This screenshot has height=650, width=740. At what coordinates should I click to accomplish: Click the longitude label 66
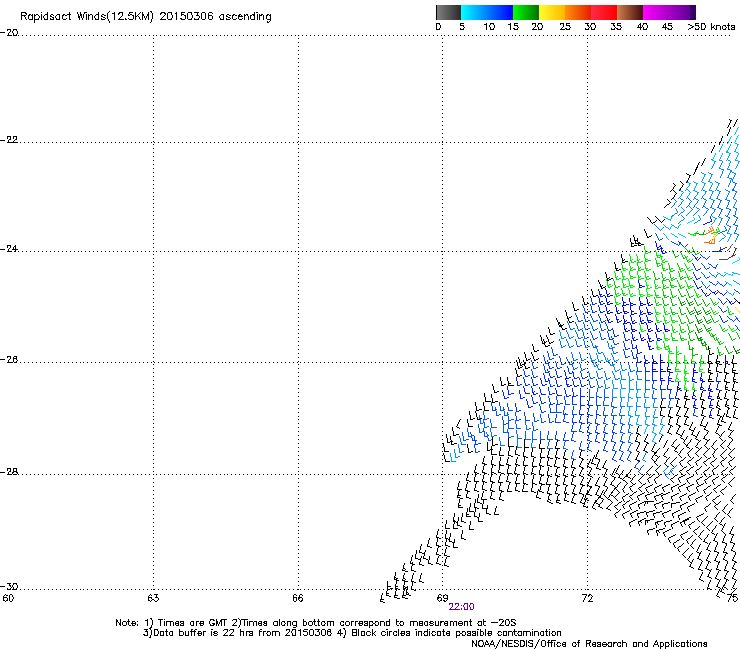298,599
